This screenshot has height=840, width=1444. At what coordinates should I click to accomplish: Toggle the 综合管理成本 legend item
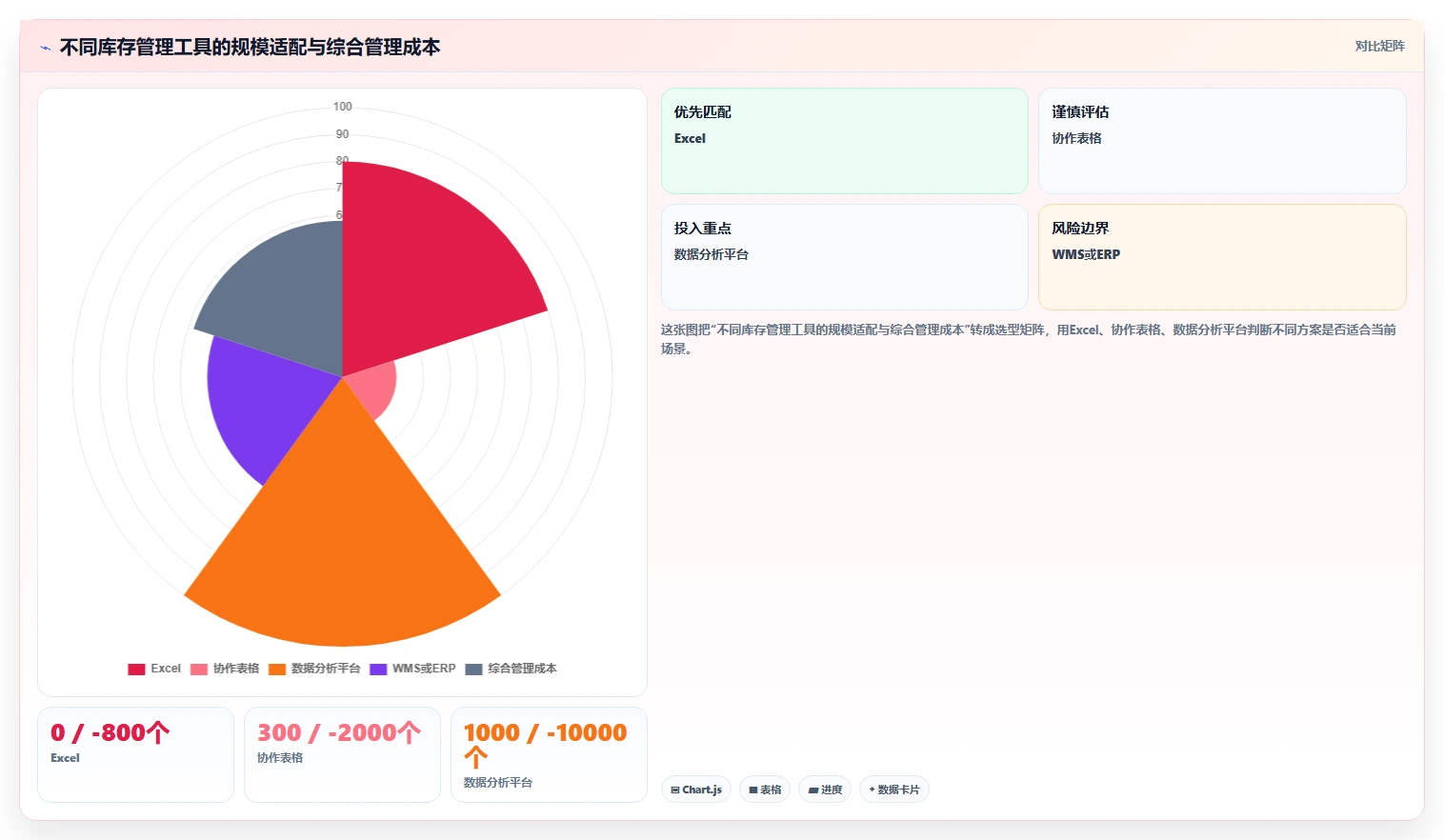click(x=511, y=669)
